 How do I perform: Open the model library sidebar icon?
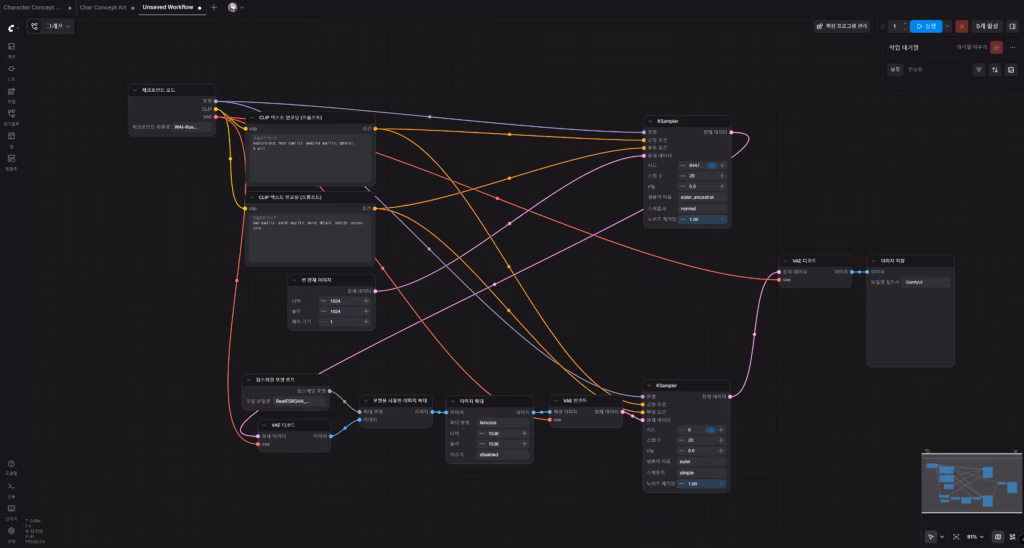pos(11,91)
